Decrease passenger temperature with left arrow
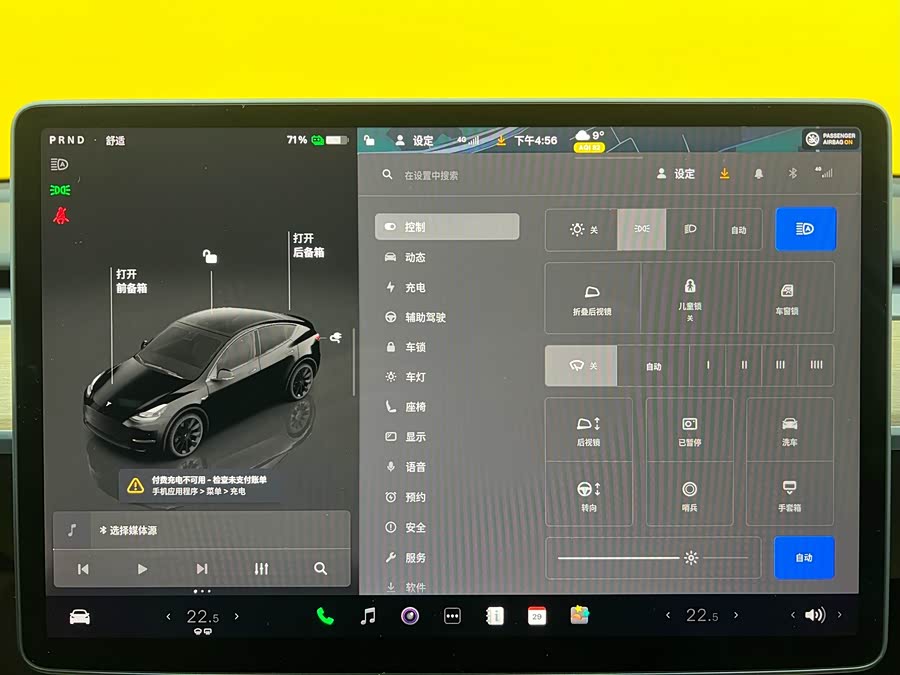900x675 pixels. click(668, 615)
